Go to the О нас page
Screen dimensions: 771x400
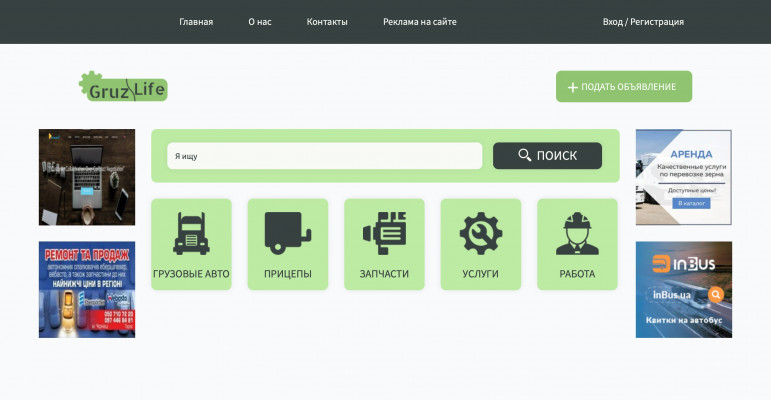tap(260, 22)
